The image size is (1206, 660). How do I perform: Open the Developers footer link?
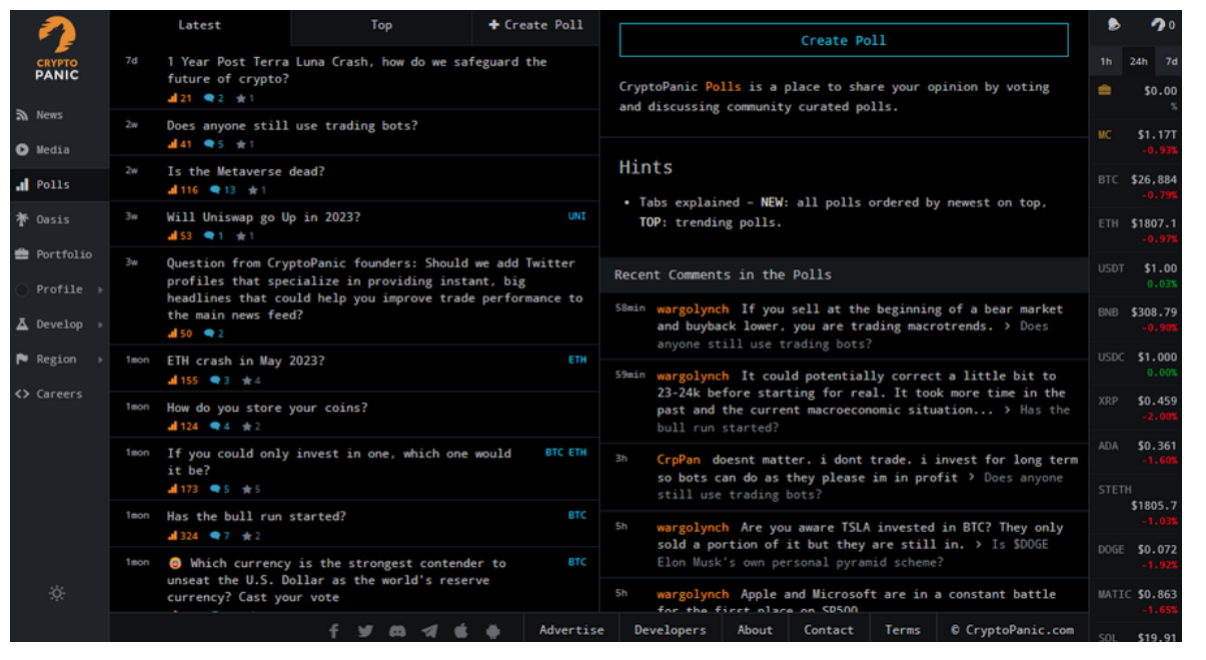point(670,630)
